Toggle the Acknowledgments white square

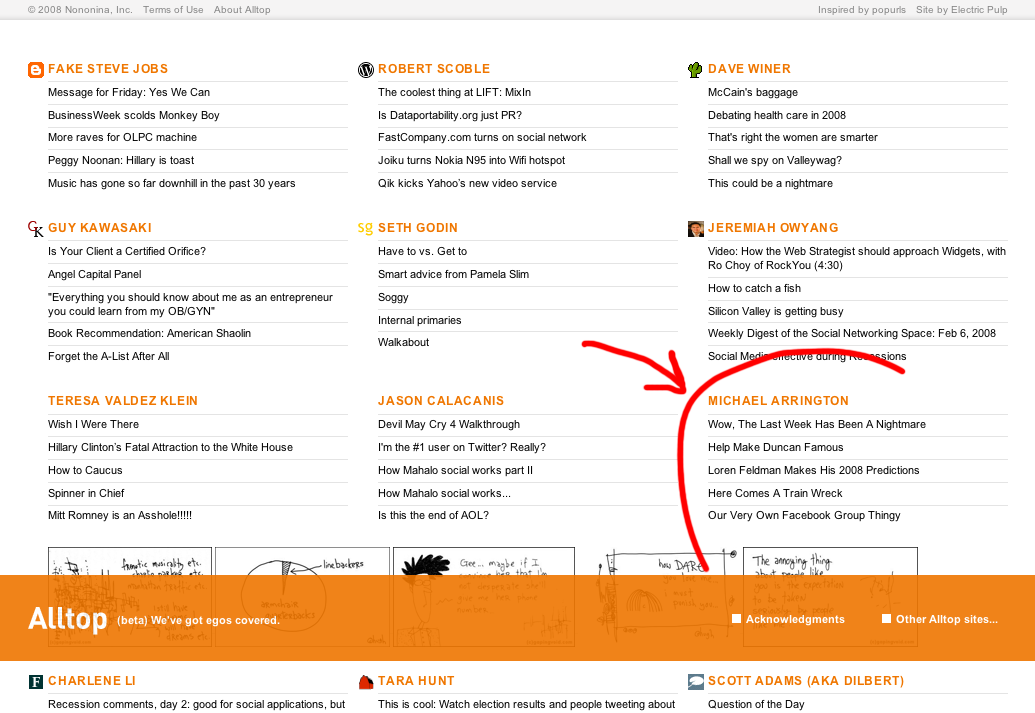[x=737, y=619]
